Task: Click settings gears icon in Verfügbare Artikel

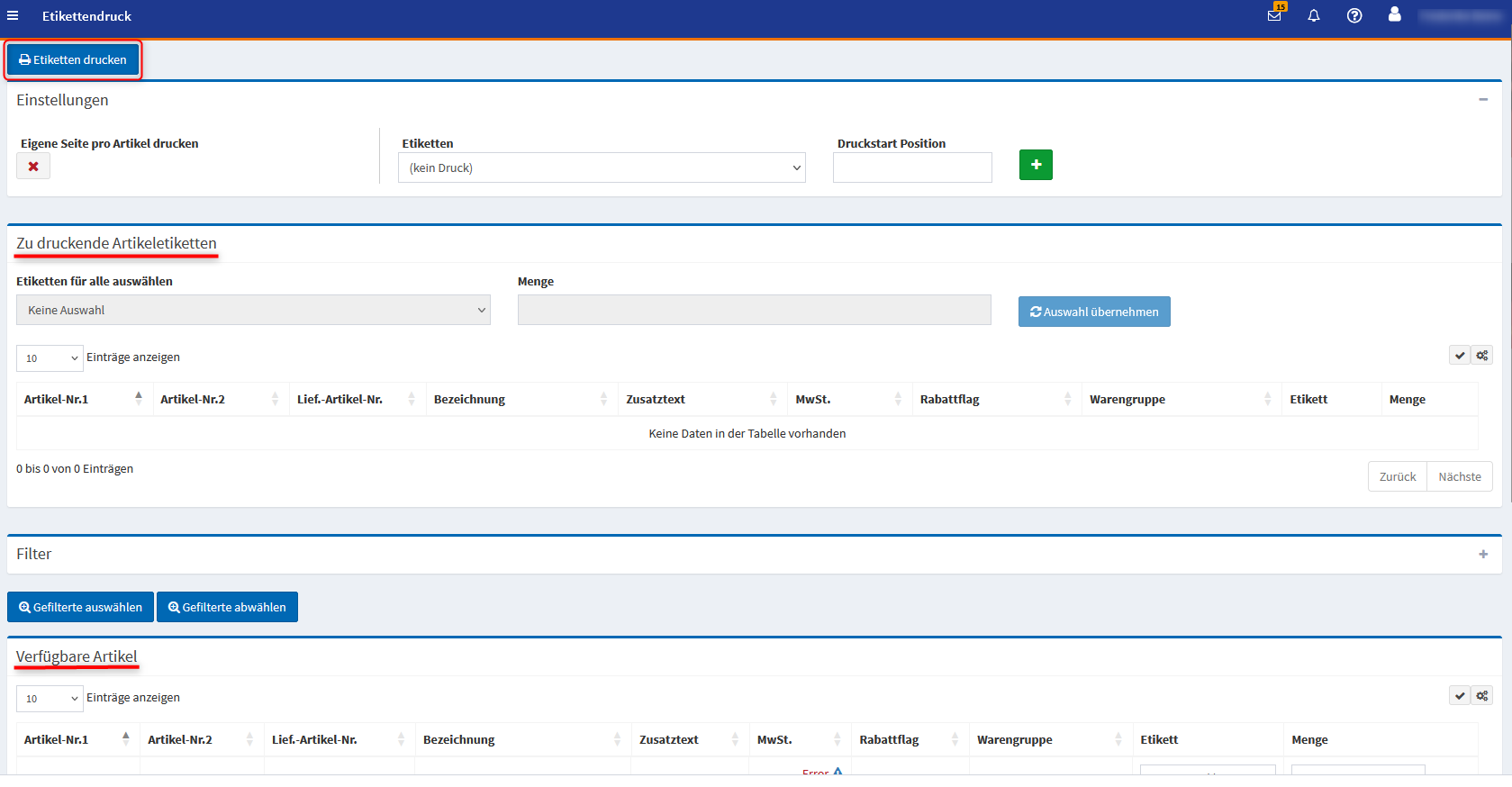Action: pyautogui.click(x=1481, y=696)
